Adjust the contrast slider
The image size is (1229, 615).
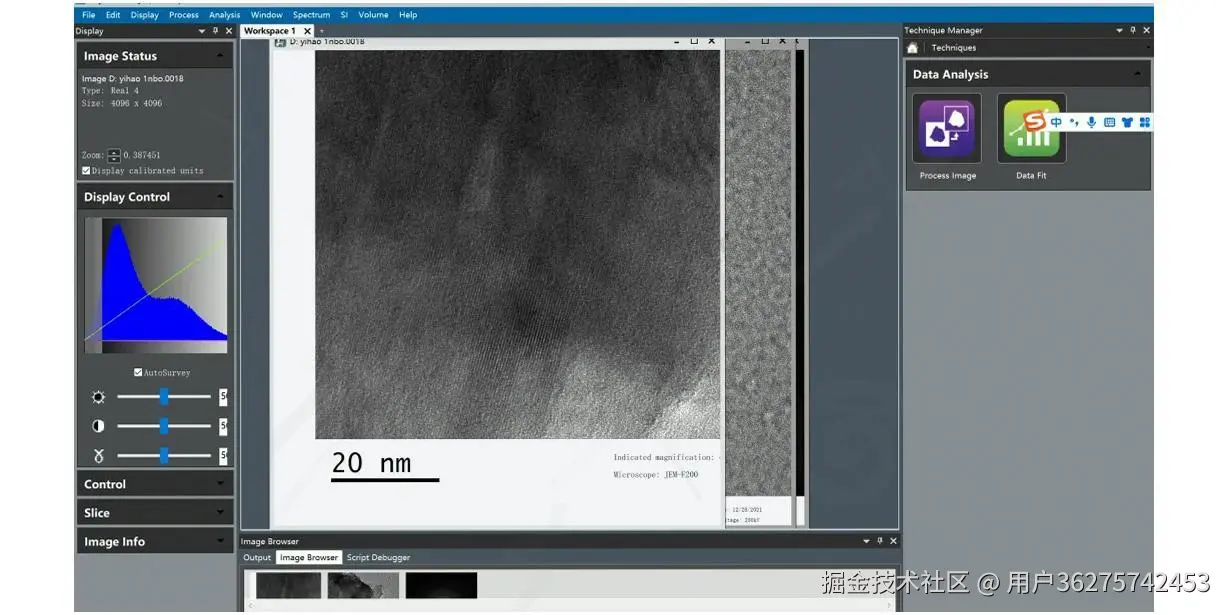coord(164,426)
